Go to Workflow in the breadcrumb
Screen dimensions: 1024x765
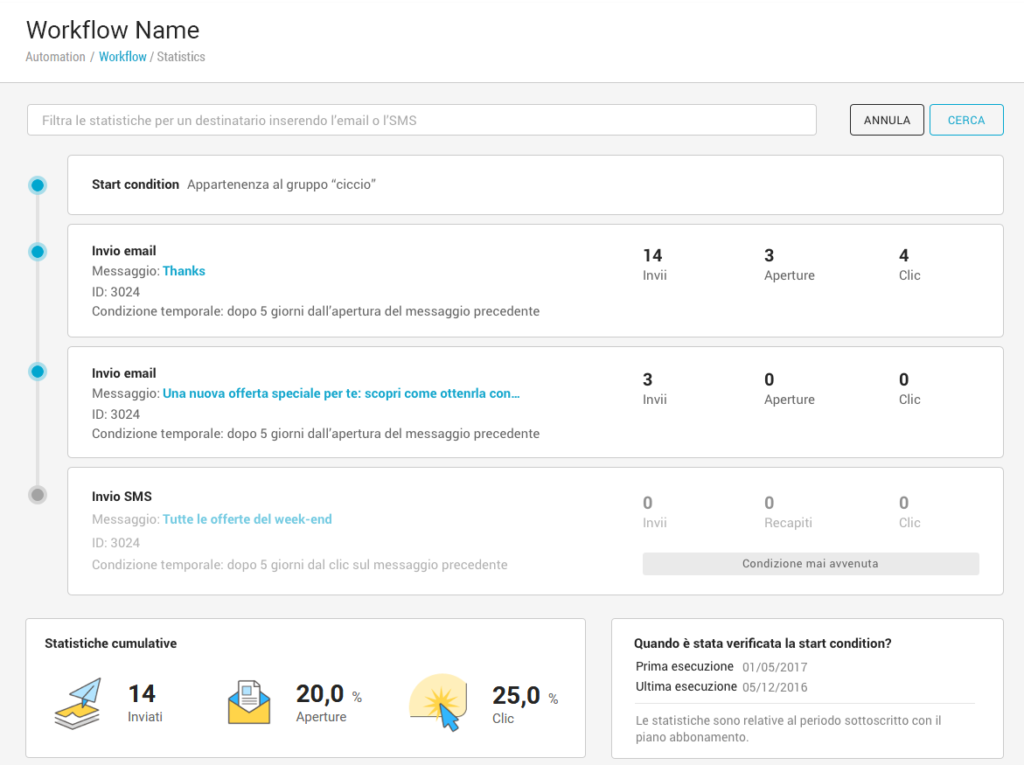(x=122, y=57)
